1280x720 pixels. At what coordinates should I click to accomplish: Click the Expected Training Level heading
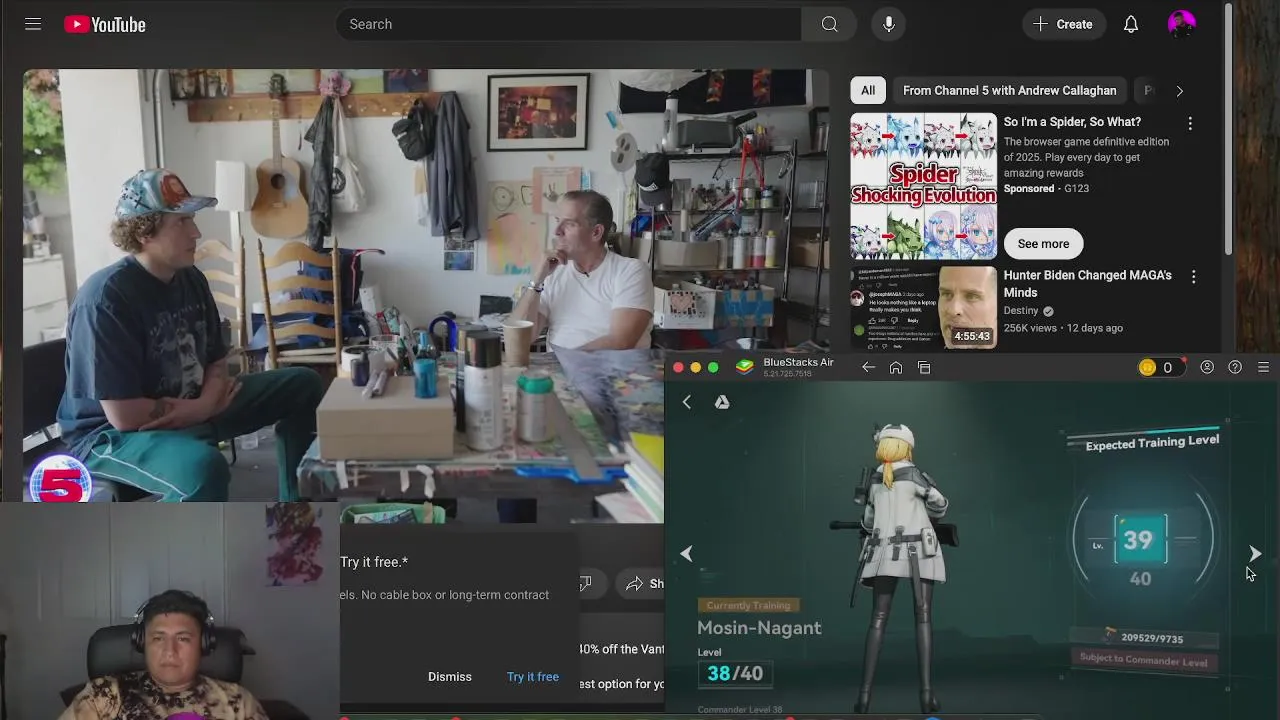(1152, 442)
